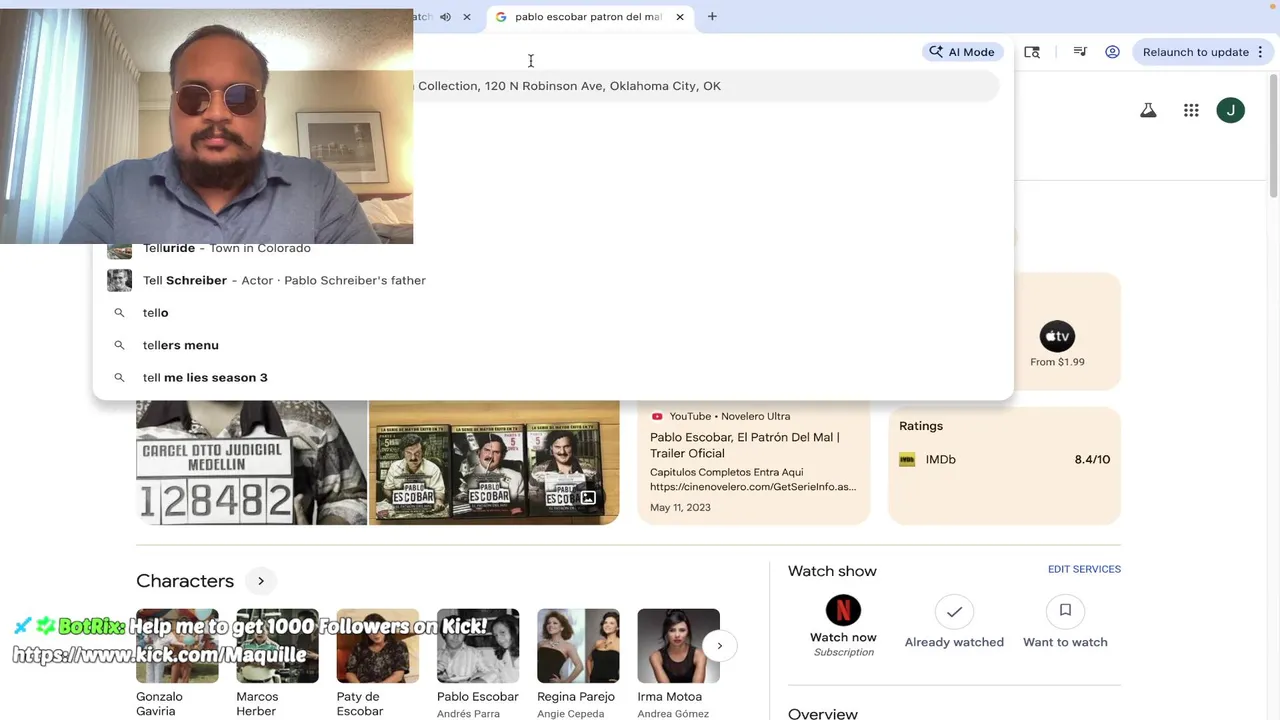
Task: Open Google apps grid
Action: pos(1191,110)
